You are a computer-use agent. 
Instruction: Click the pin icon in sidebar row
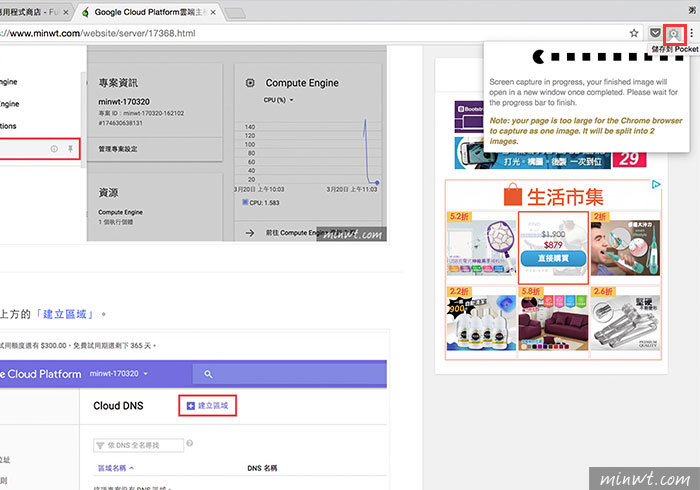pyautogui.click(x=70, y=149)
